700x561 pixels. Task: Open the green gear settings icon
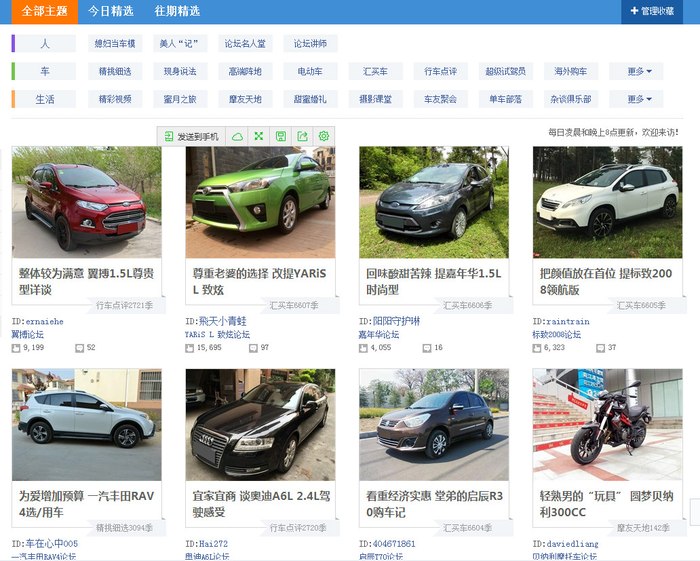(323, 136)
